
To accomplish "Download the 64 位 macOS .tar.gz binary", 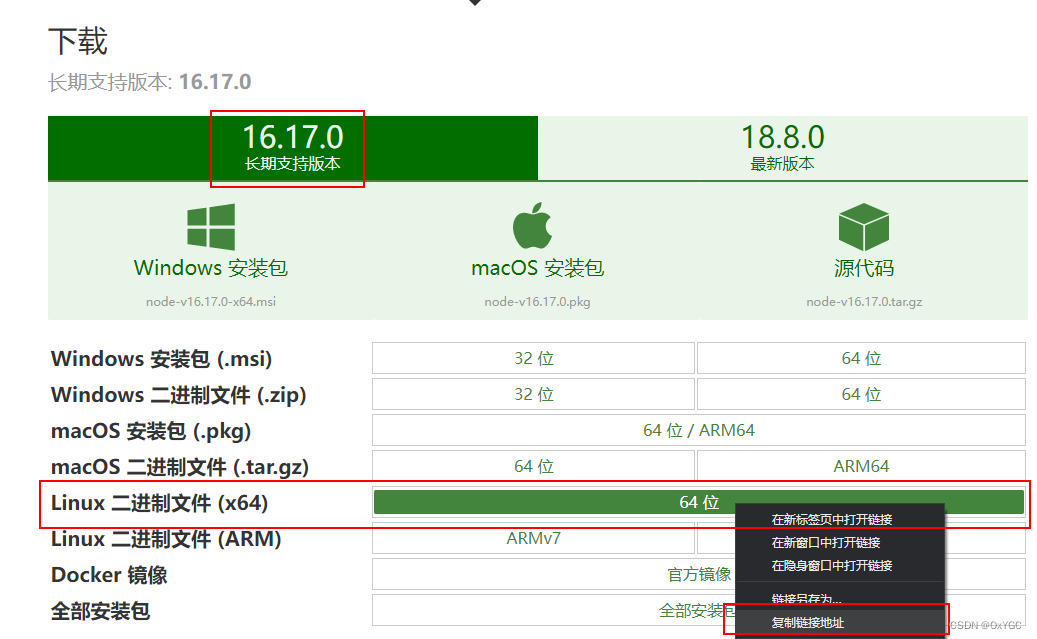I will coord(534,466).
